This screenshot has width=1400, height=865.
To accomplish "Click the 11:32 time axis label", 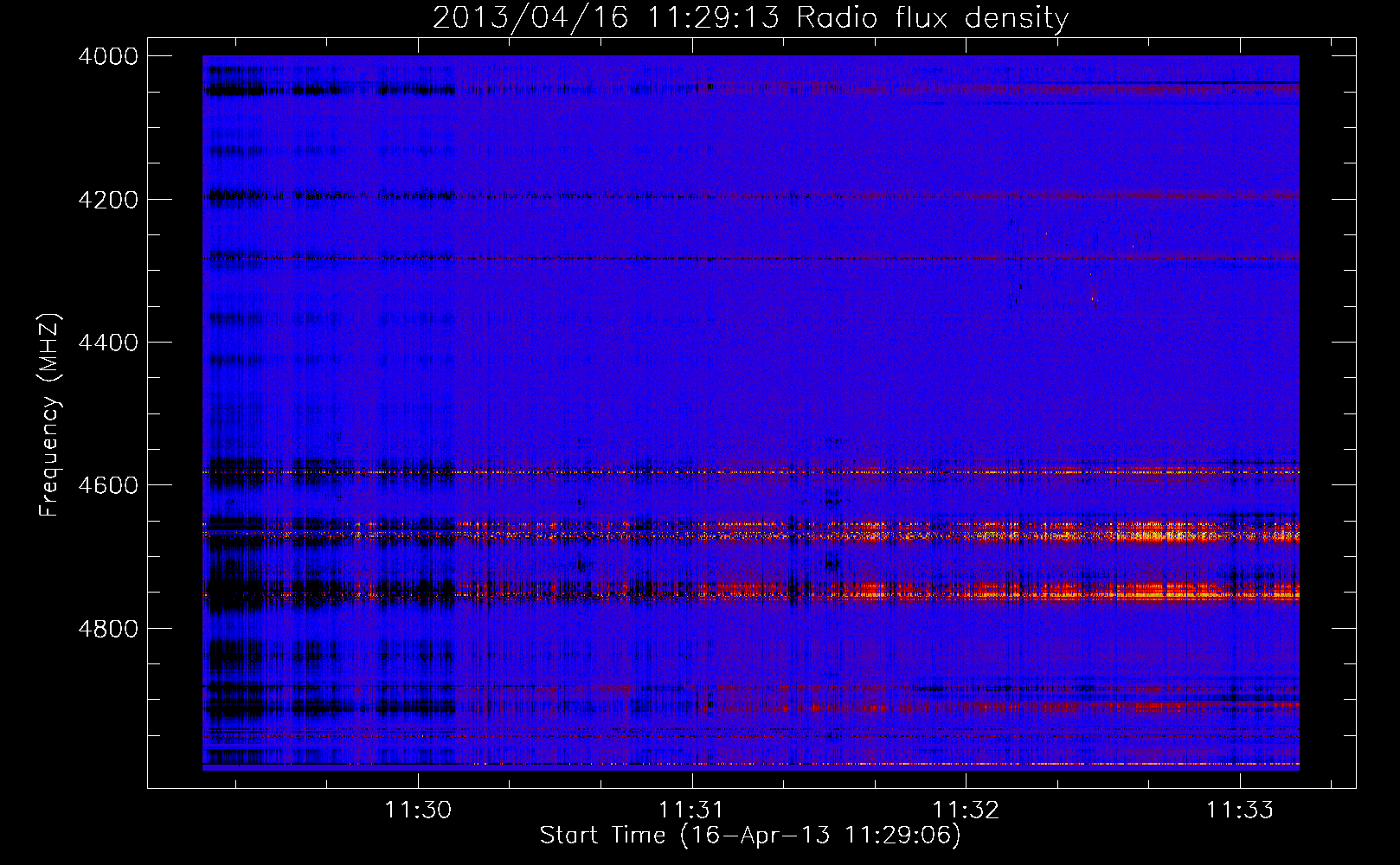I will tap(966, 811).
